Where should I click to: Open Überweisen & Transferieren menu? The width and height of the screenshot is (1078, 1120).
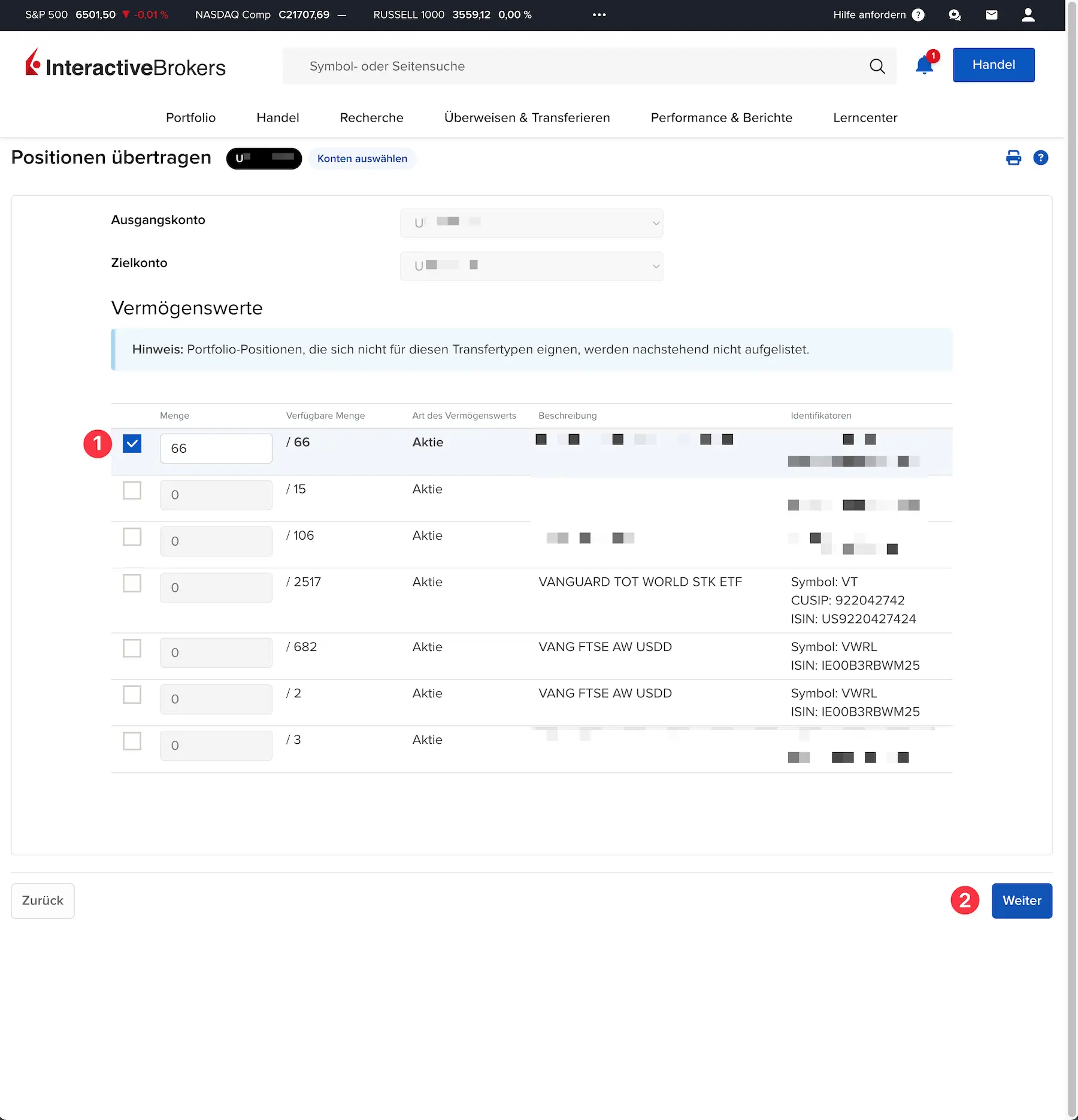[x=527, y=117]
